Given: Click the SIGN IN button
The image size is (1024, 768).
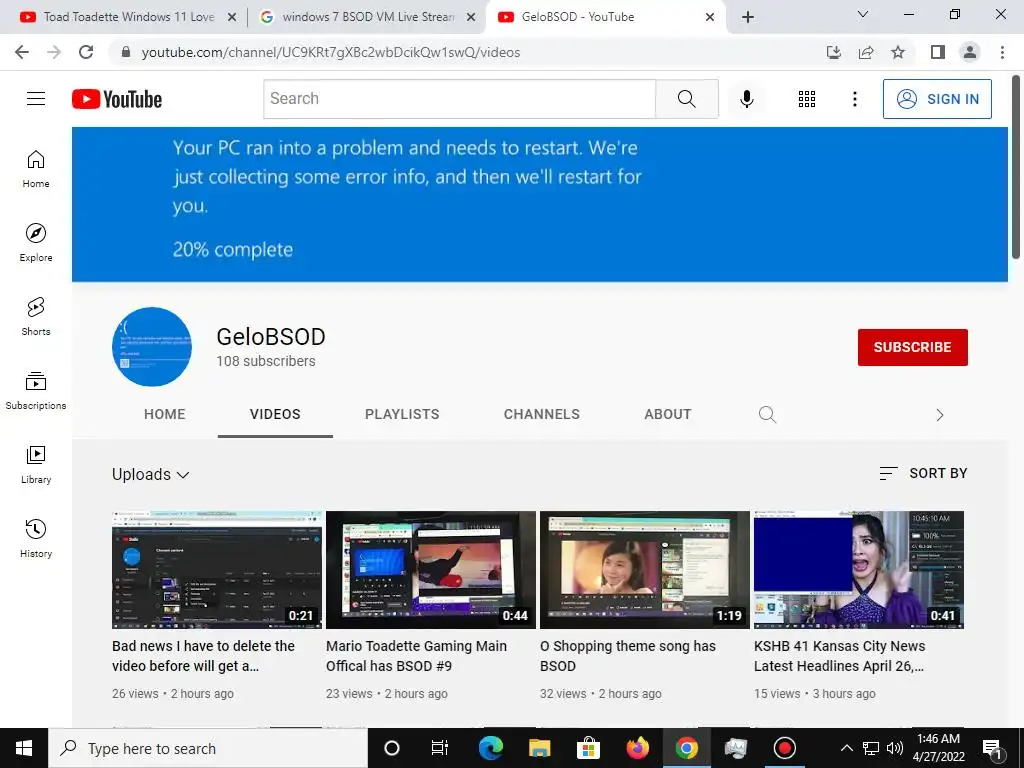Looking at the screenshot, I should (937, 99).
